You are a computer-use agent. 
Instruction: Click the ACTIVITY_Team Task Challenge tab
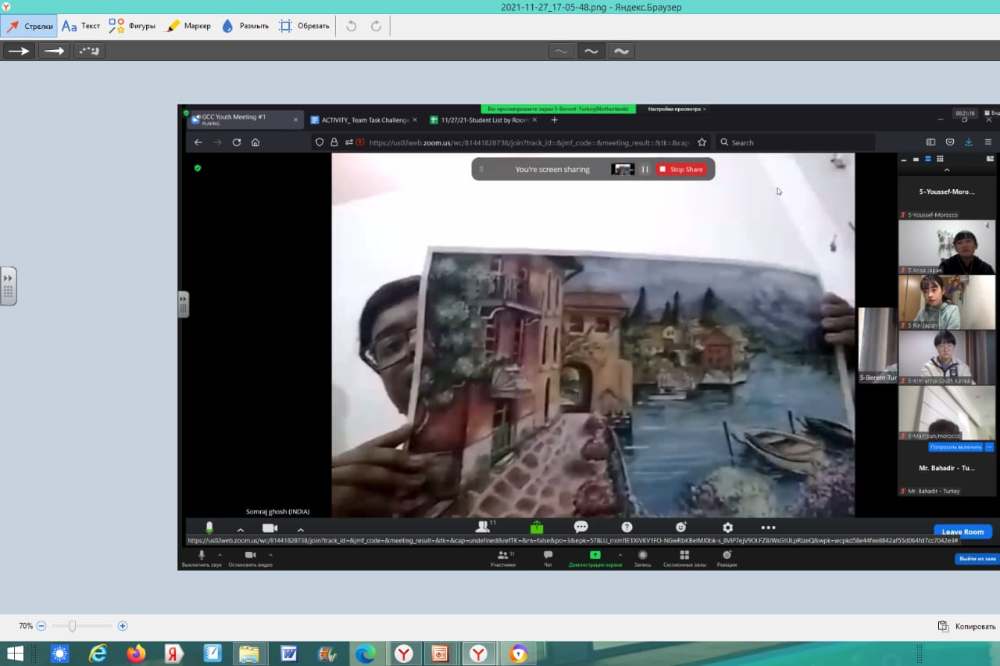point(363,120)
